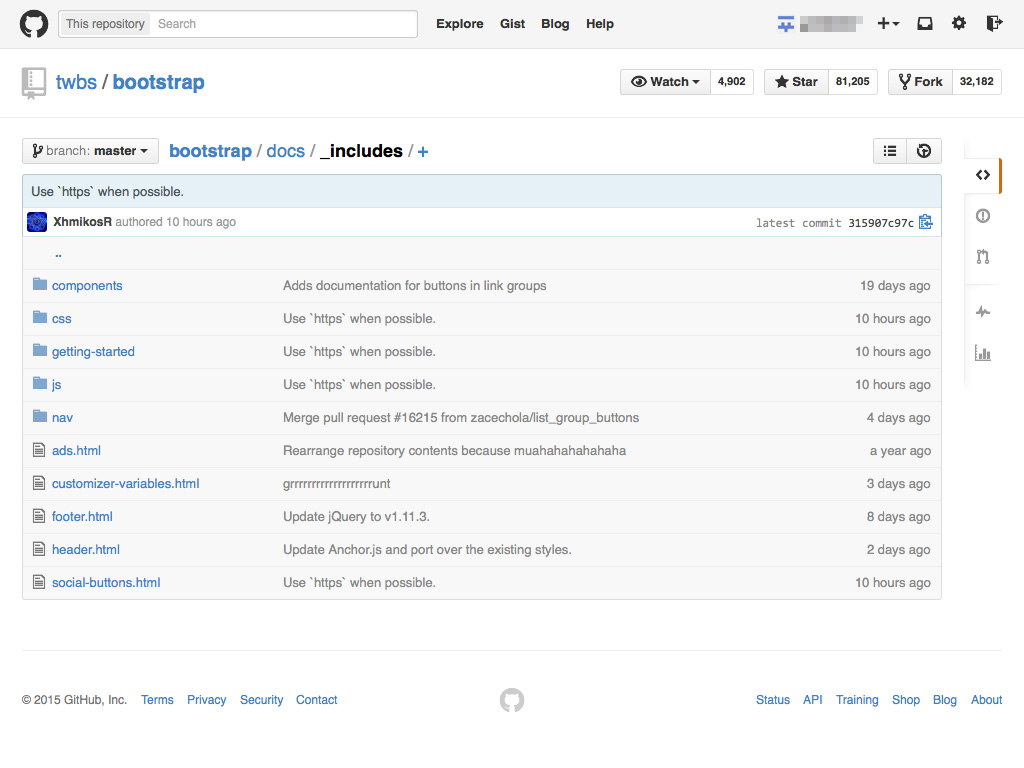View repository Pulse via sidebar icon
This screenshot has height=768, width=1024.
pyautogui.click(x=981, y=311)
